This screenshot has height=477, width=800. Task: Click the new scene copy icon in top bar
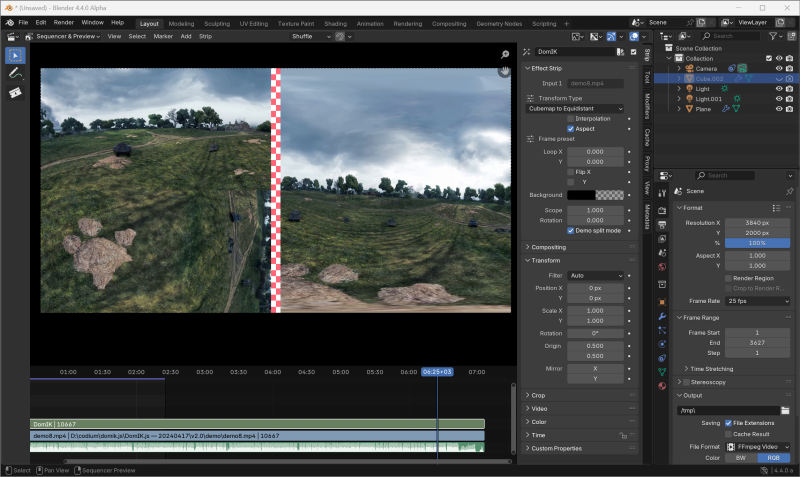pyautogui.click(x=702, y=22)
